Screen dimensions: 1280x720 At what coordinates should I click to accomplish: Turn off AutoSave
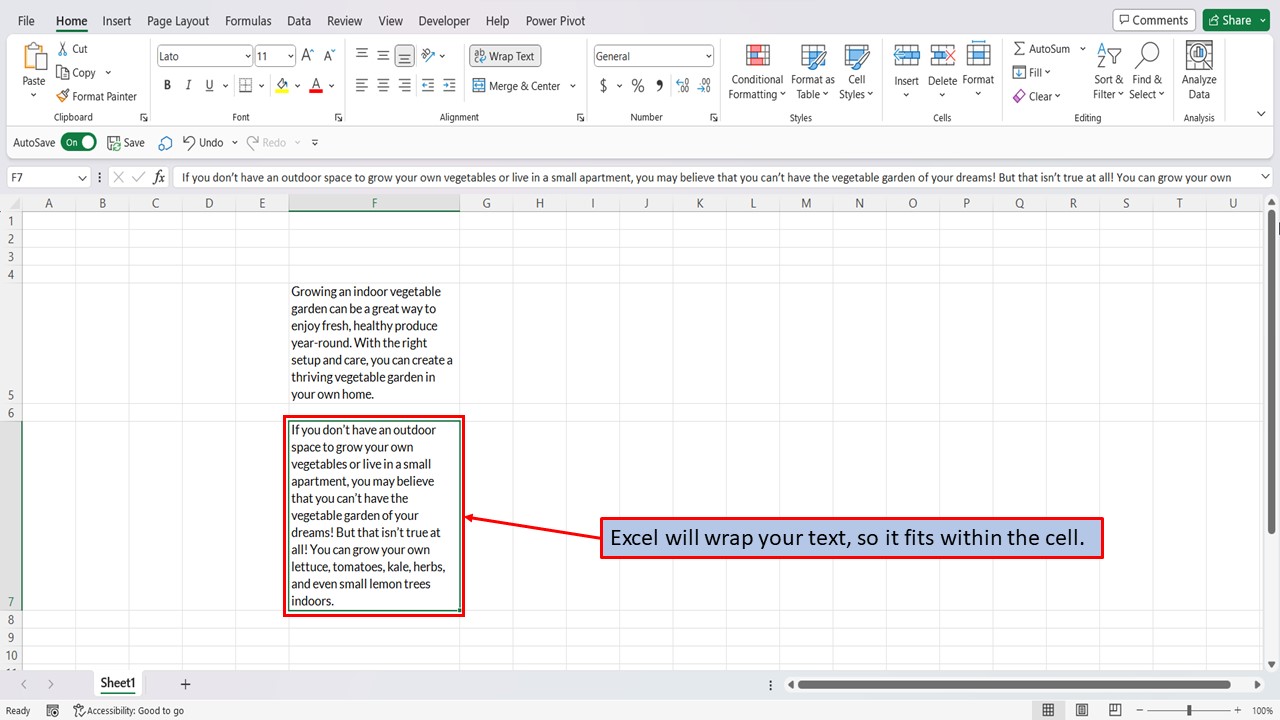click(x=78, y=142)
